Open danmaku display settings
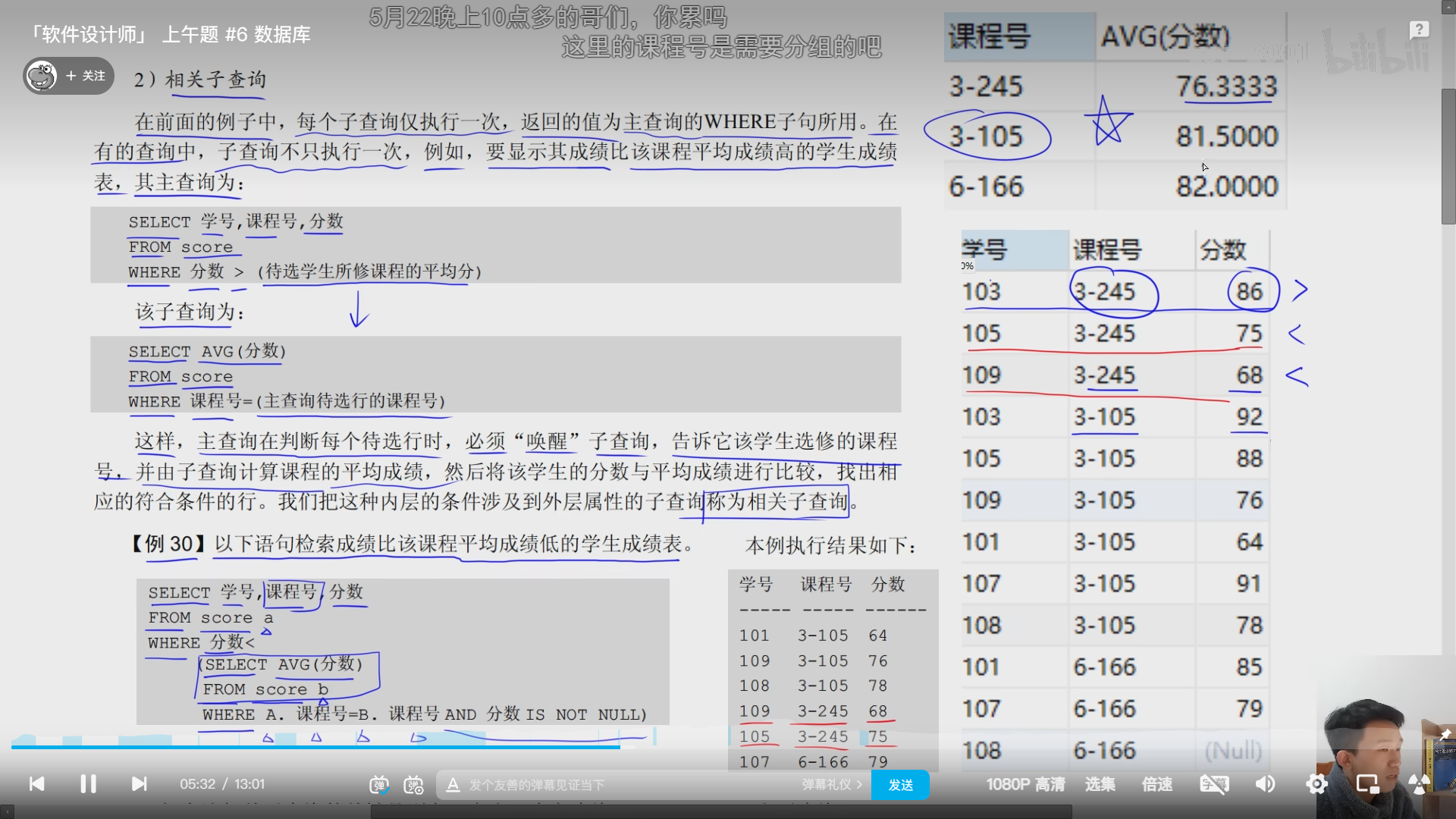Viewport: 1456px width, 819px height. [413, 785]
